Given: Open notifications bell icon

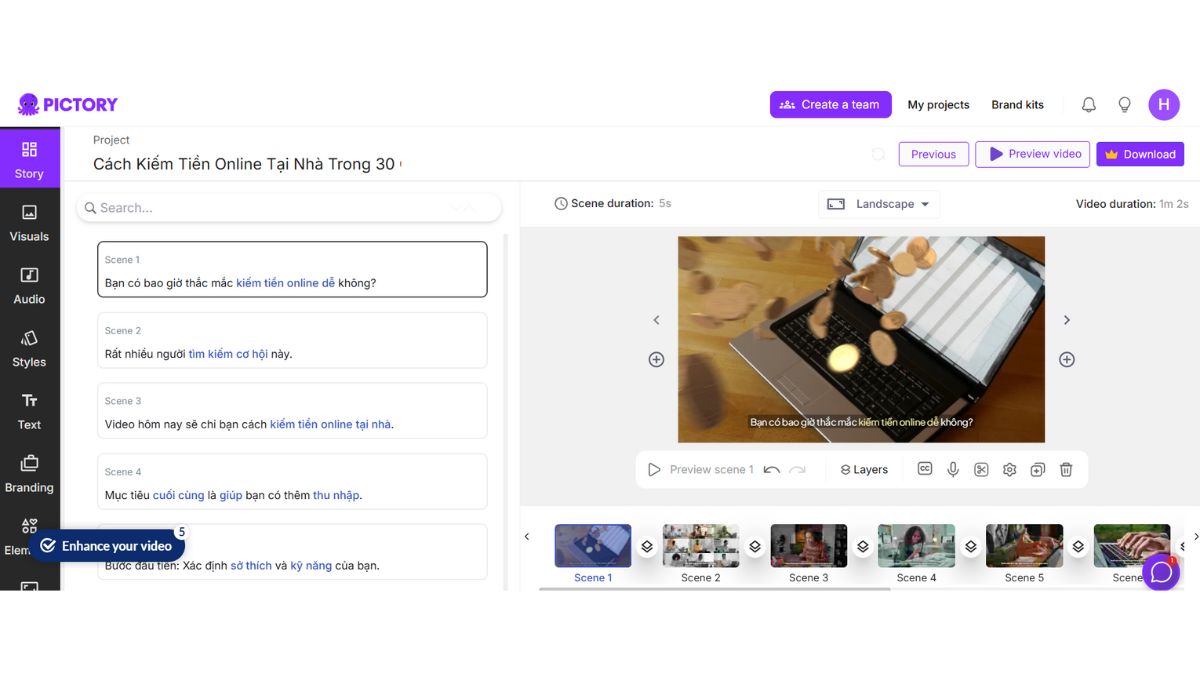Looking at the screenshot, I should click(x=1089, y=104).
